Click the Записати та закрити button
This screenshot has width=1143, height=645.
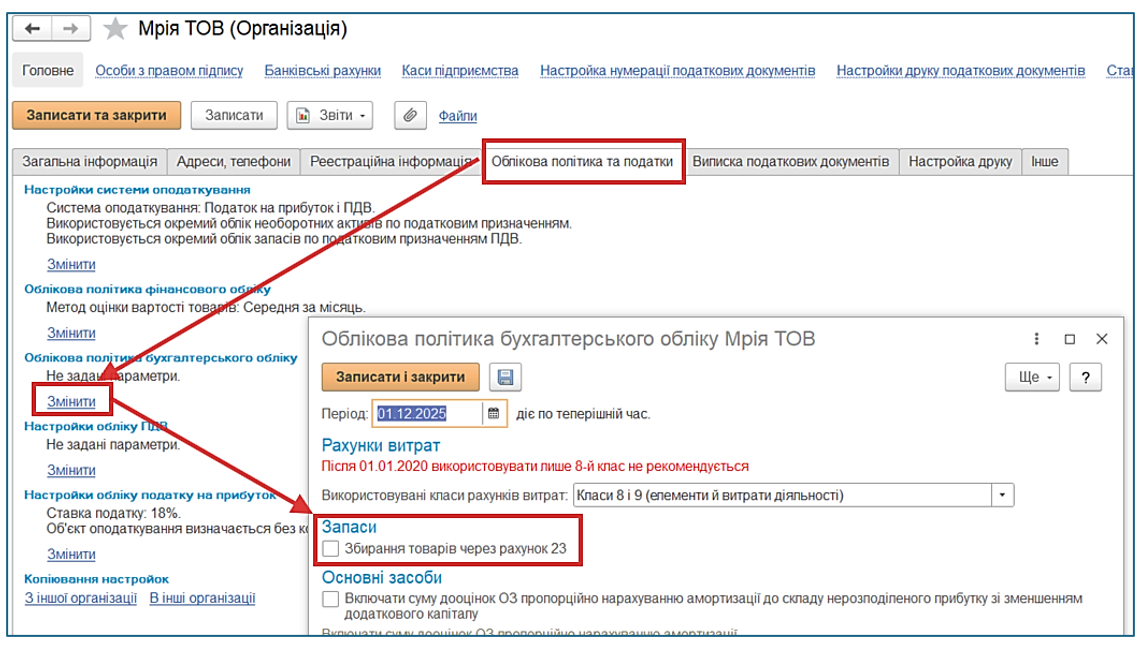click(96, 116)
